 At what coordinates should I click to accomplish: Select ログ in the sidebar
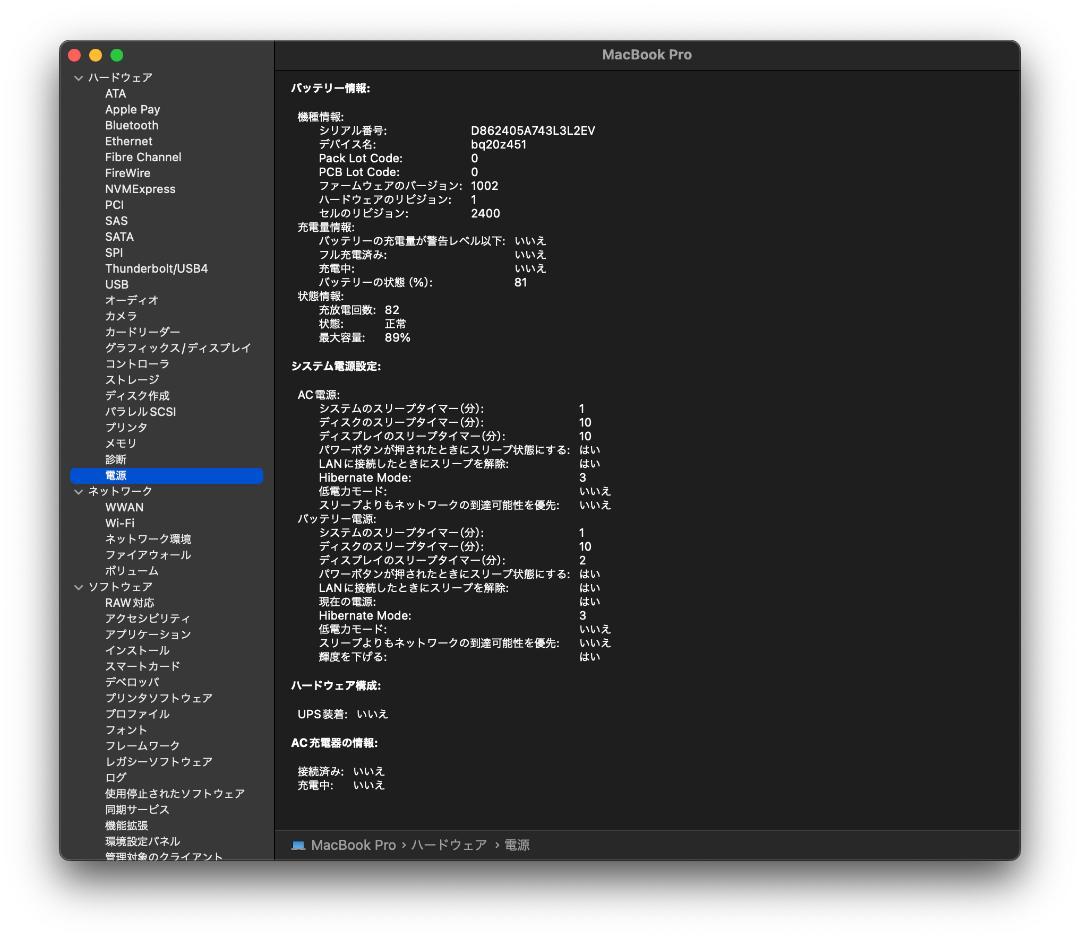pos(116,777)
